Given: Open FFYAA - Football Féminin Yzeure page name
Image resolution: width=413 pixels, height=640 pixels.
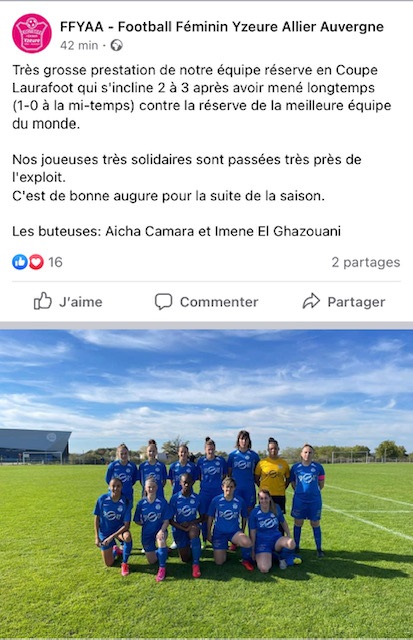Looking at the screenshot, I should tap(222, 27).
